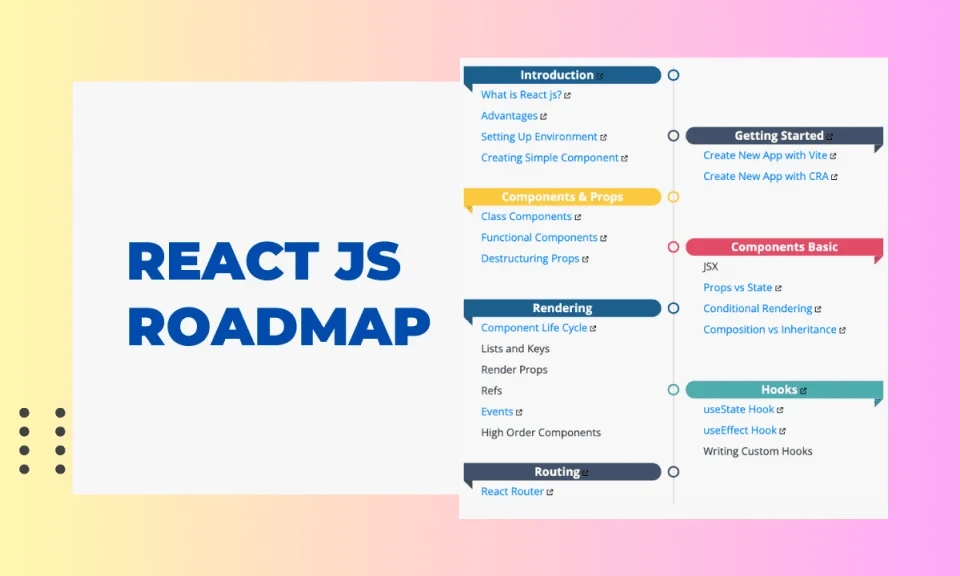The width and height of the screenshot is (960, 576).
Task: Open the "Setting Up Environment" link
Action: (x=537, y=136)
